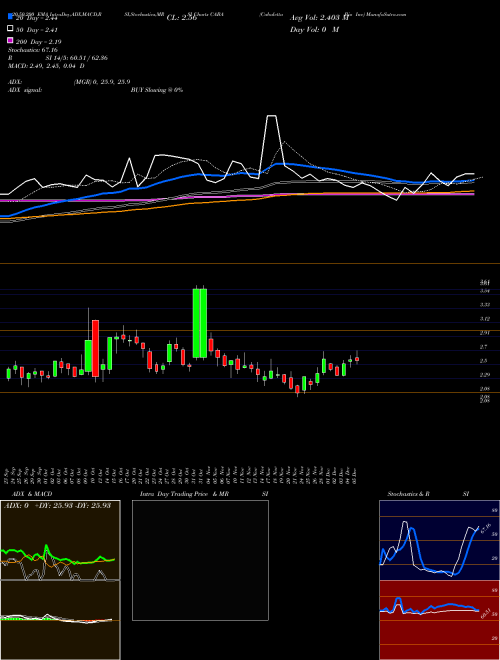Select the '200 Day - 2.19' label
500x660 pixels.
[x=39, y=42]
